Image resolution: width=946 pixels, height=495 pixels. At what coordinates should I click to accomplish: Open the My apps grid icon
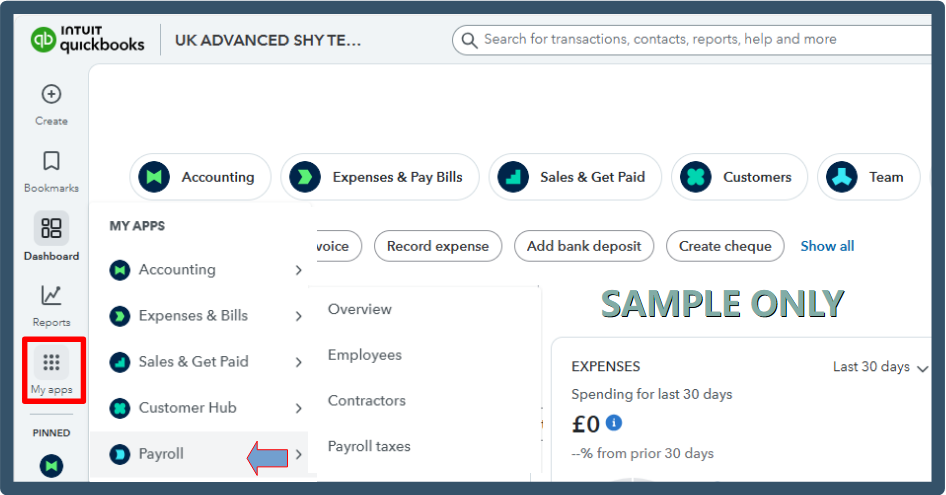coord(51,362)
